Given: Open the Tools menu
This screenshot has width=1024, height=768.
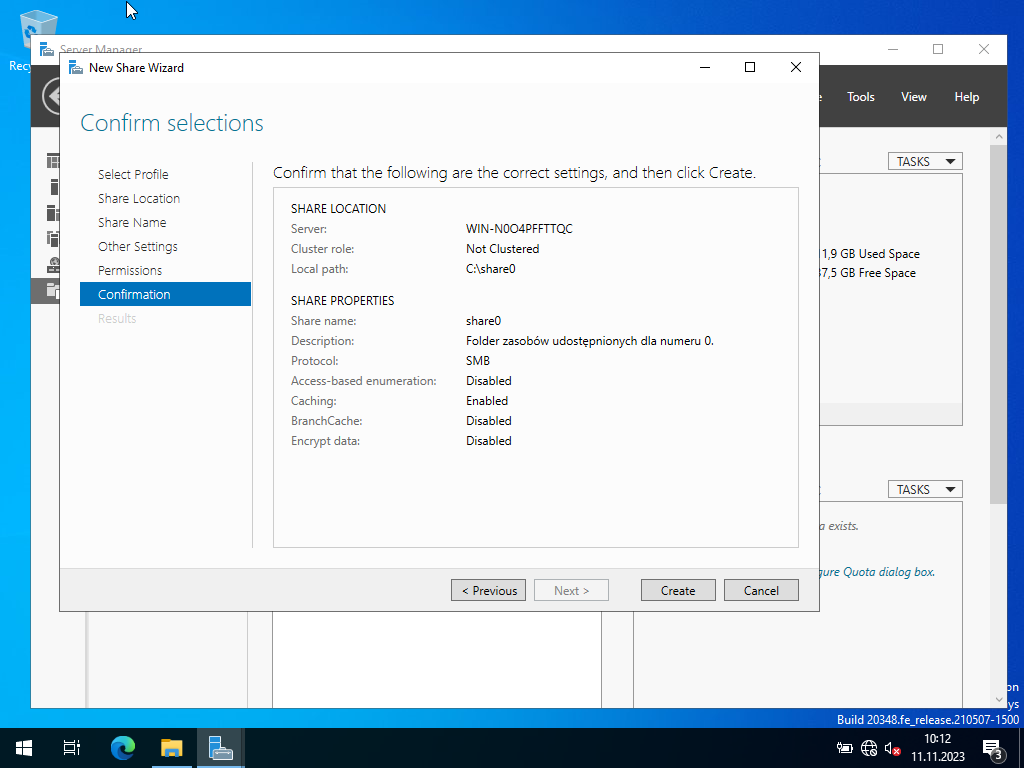Looking at the screenshot, I should click(x=860, y=97).
